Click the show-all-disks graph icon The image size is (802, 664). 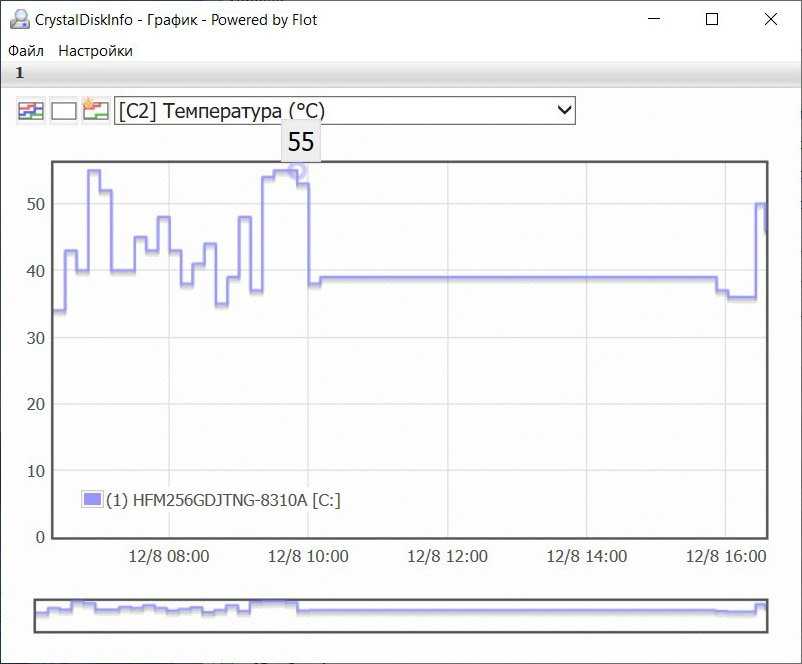tap(31, 111)
